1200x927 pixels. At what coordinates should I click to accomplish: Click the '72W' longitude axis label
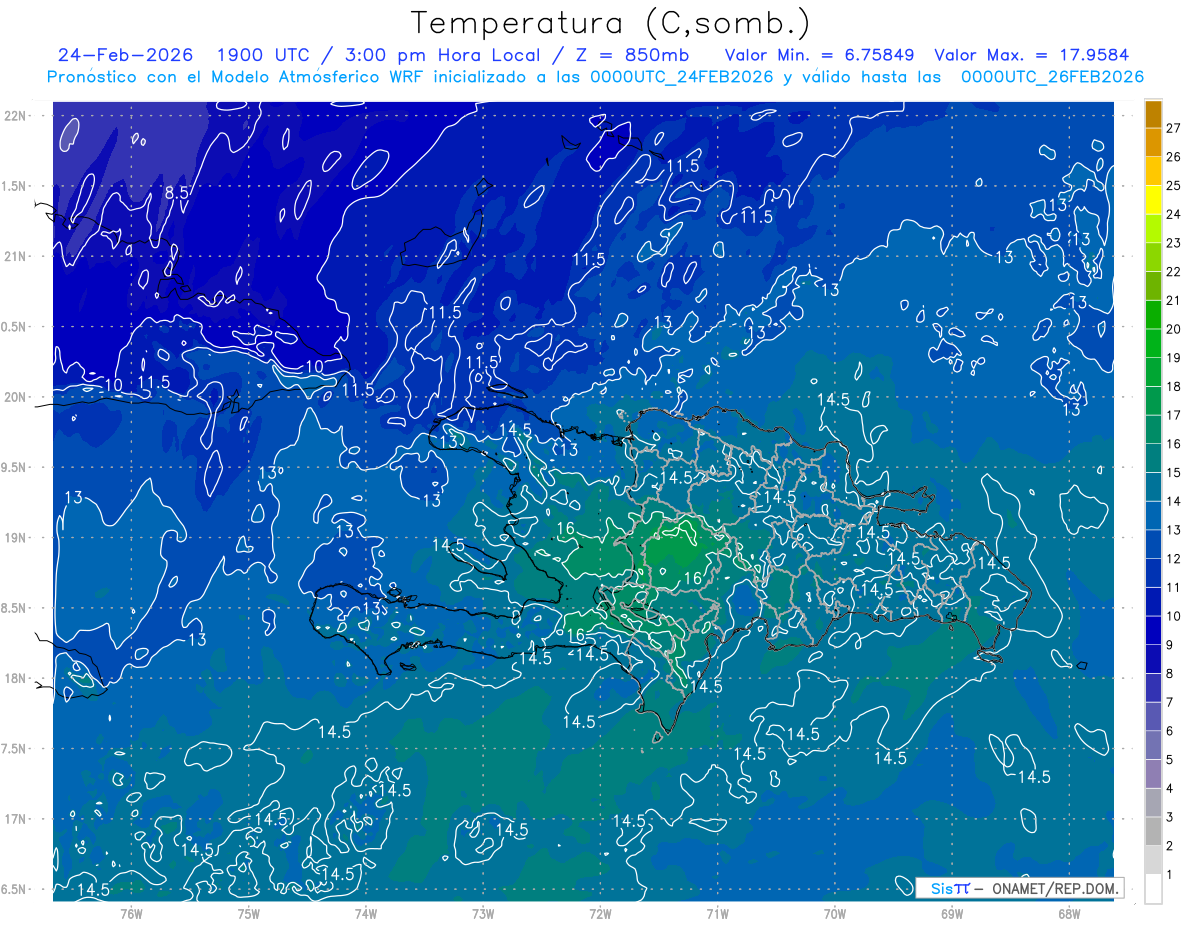pyautogui.click(x=600, y=912)
